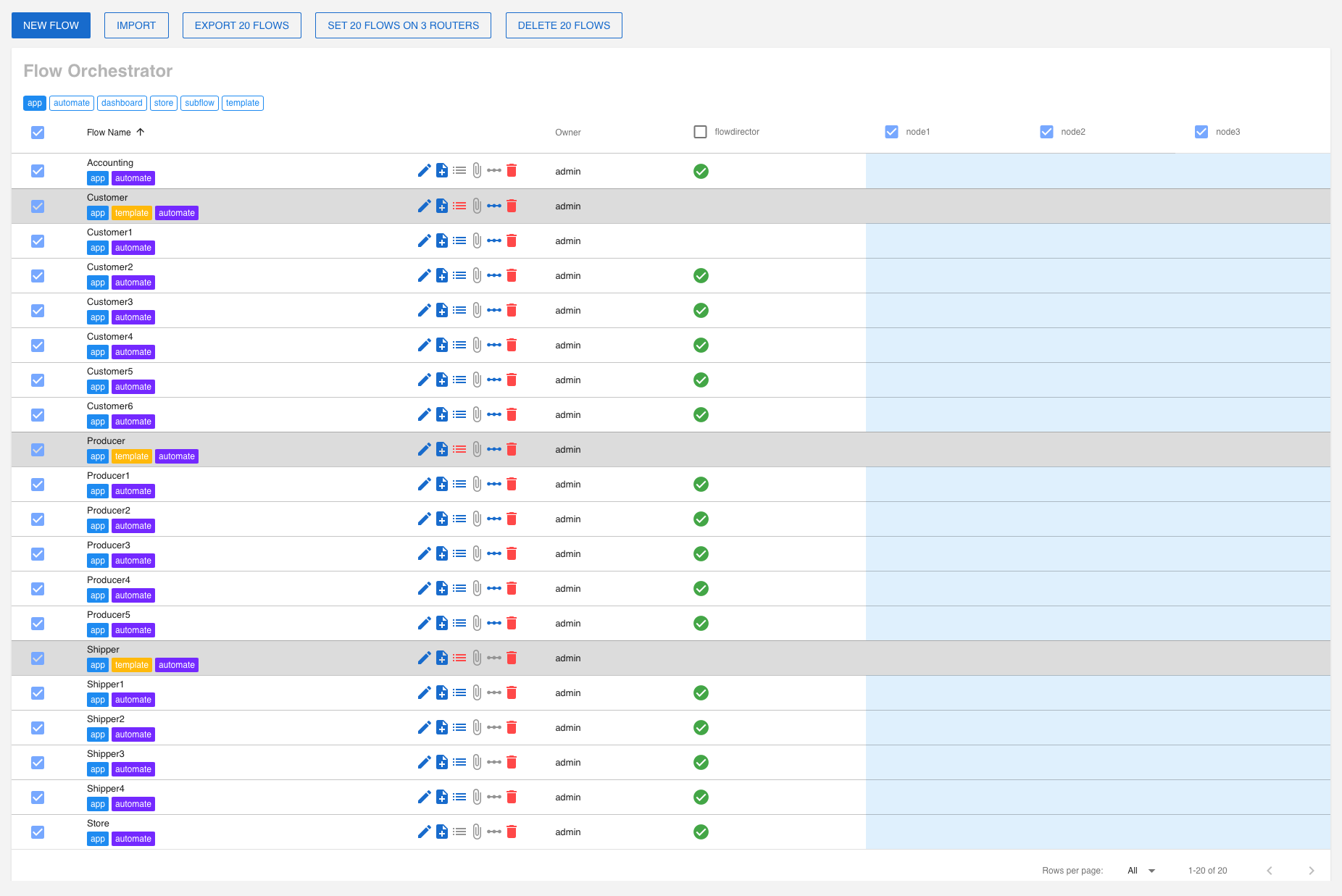This screenshot has width=1342, height=896.
Task: Click the red trash icon for Customer2
Action: click(512, 275)
